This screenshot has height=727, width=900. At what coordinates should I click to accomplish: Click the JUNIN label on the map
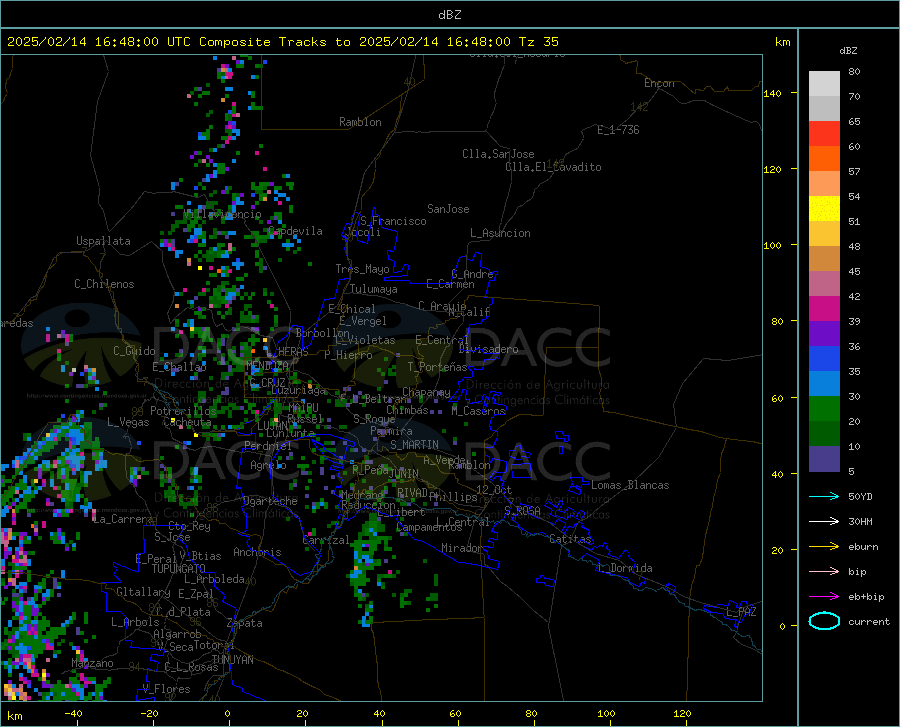(x=404, y=473)
